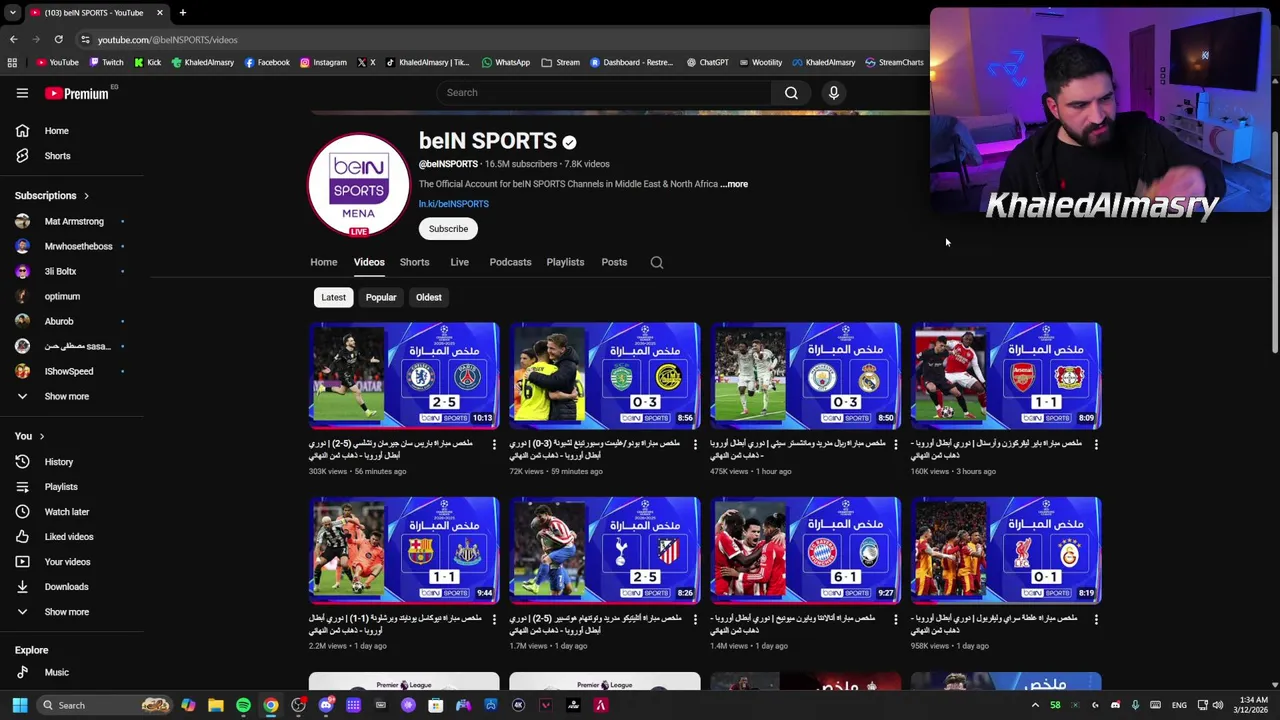
Task: Subscribe to beIN SPORTS channel
Action: pos(448,229)
